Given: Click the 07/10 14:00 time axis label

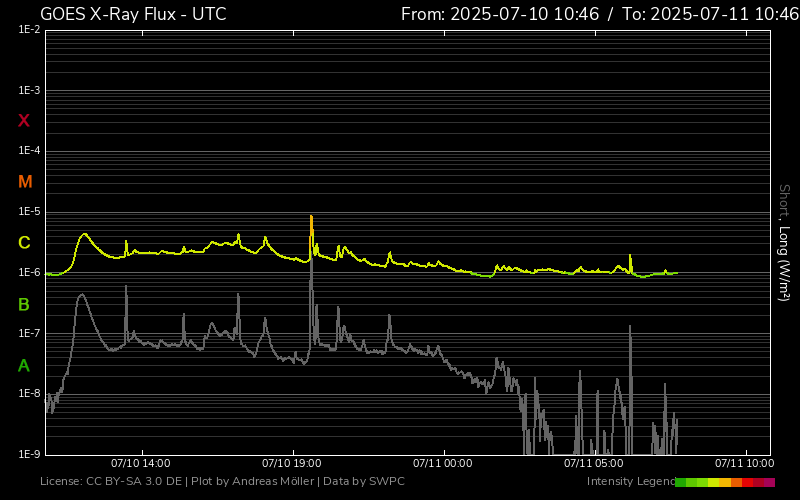Looking at the screenshot, I should pyautogui.click(x=140, y=464).
